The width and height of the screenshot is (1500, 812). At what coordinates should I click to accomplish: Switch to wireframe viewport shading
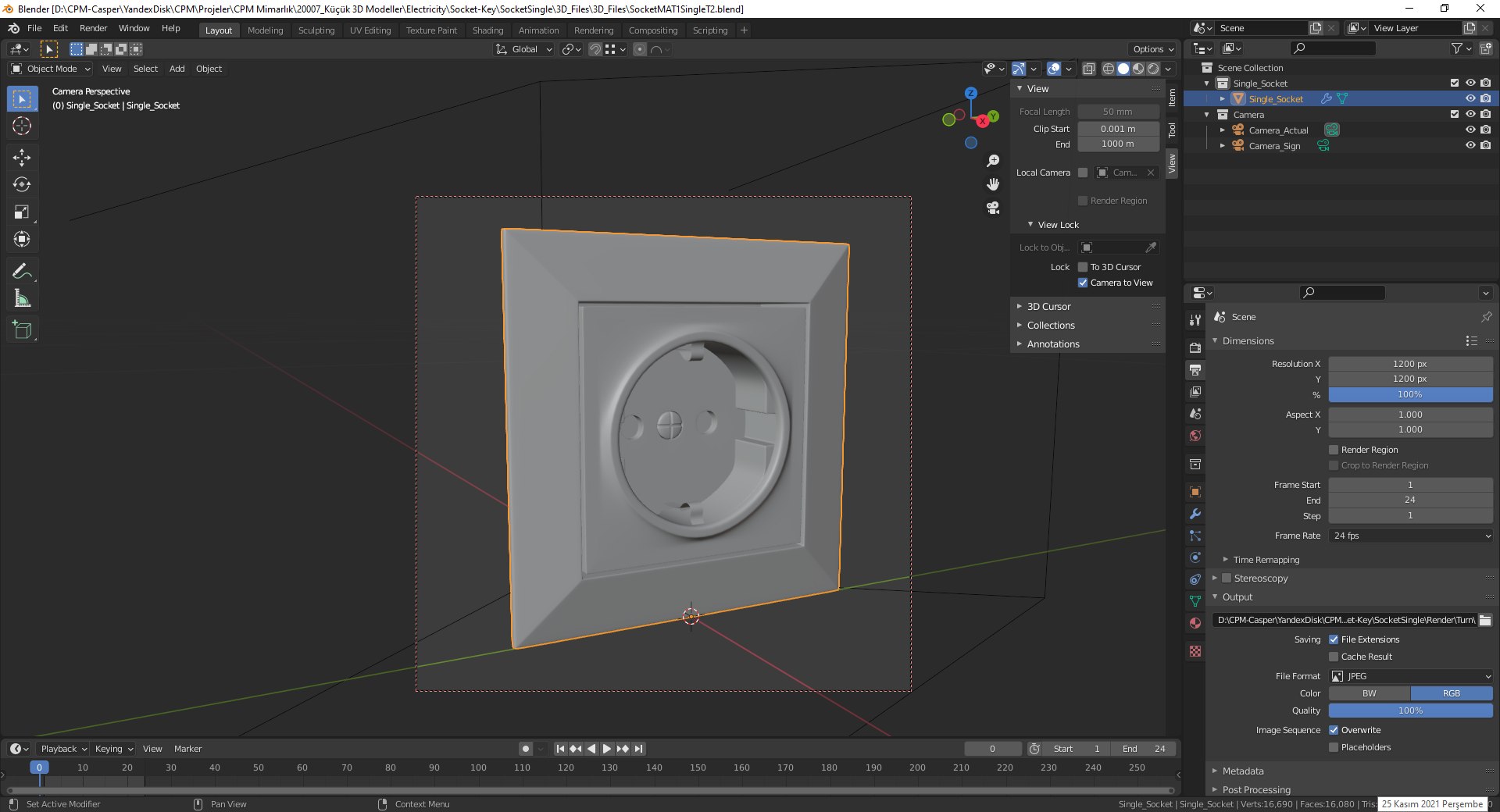point(1109,69)
